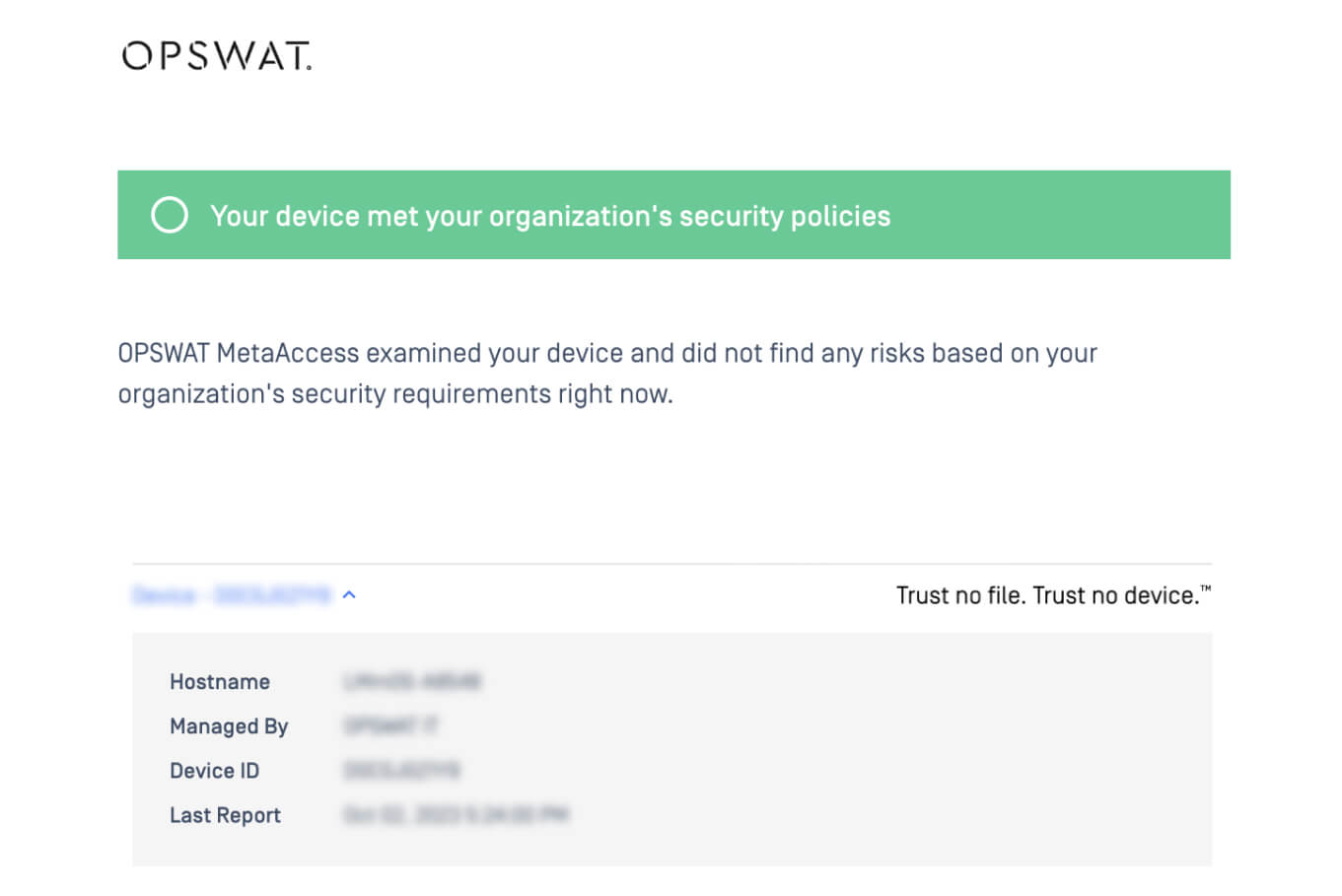This screenshot has height=896, width=1342.
Task: Click the blurred Device ID value
Action: 401,770
